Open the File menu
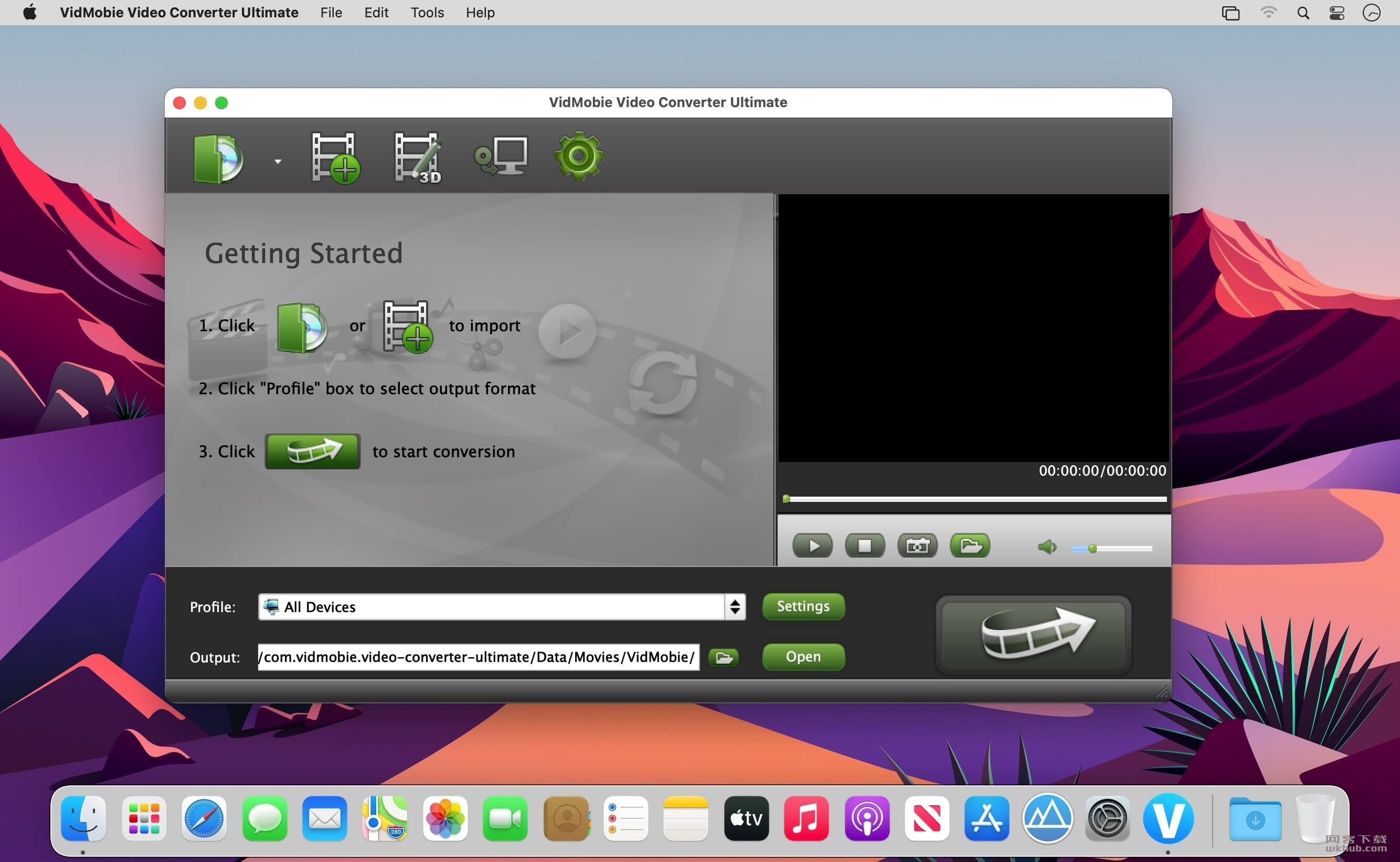1400x862 pixels. pyautogui.click(x=331, y=13)
